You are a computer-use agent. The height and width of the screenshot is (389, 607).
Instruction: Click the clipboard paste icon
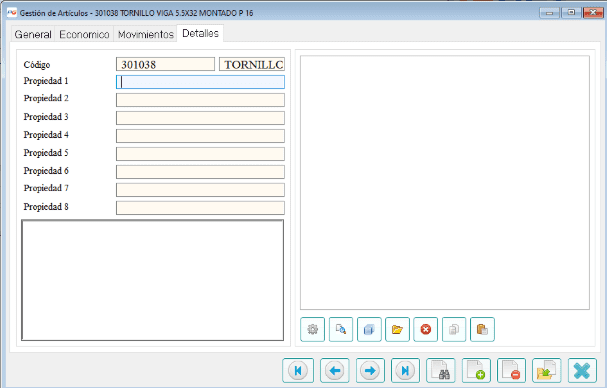[x=482, y=329]
